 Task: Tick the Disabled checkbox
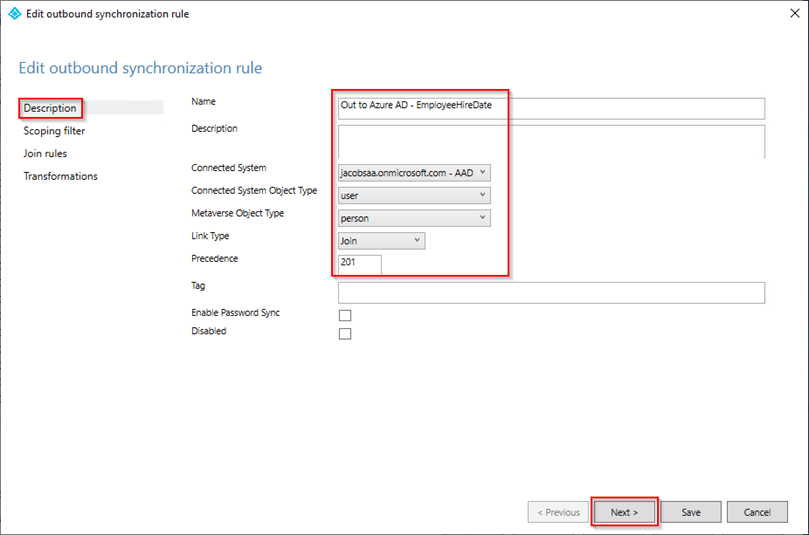click(345, 334)
